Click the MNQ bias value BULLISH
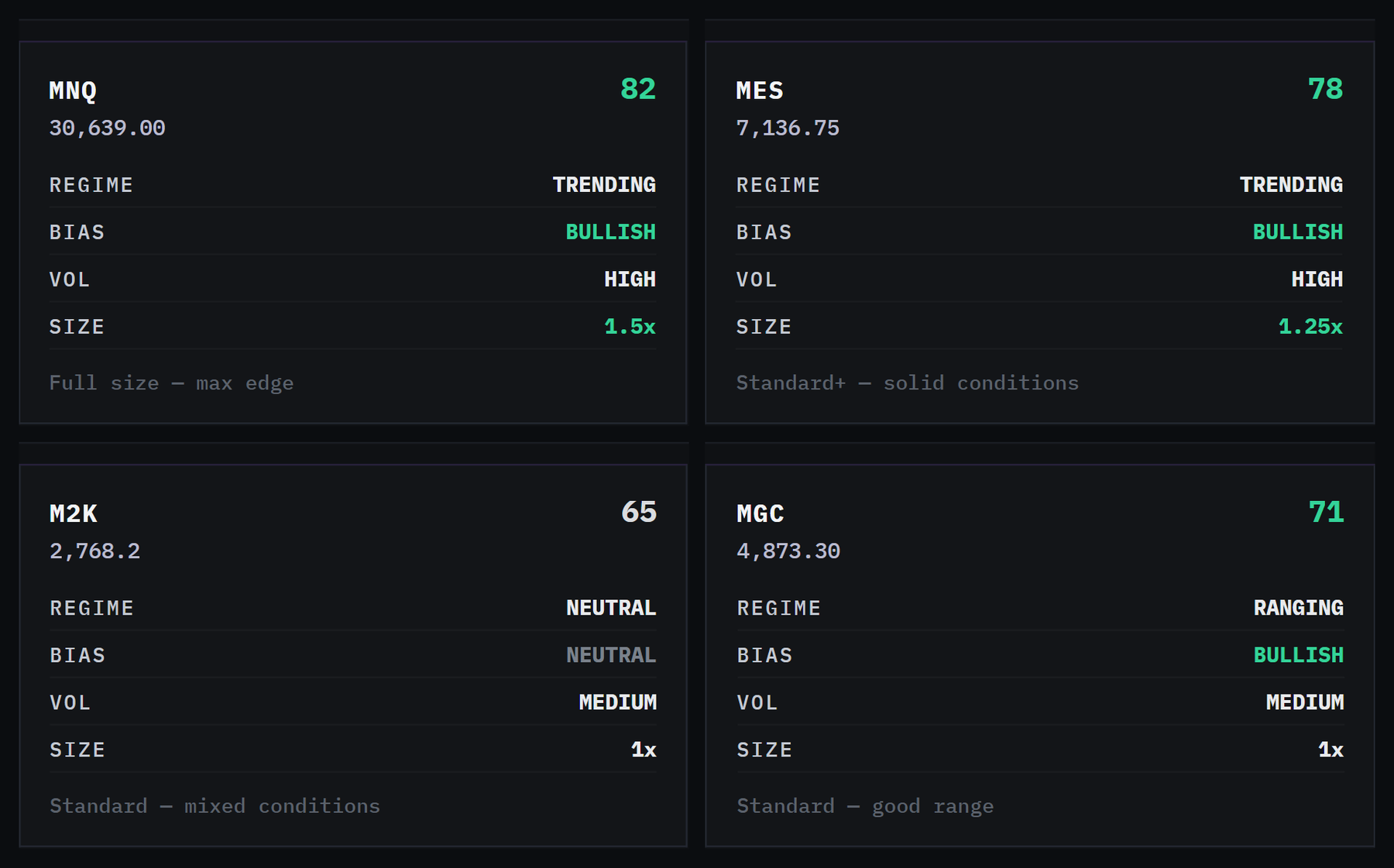This screenshot has height=868, width=1394. (610, 232)
